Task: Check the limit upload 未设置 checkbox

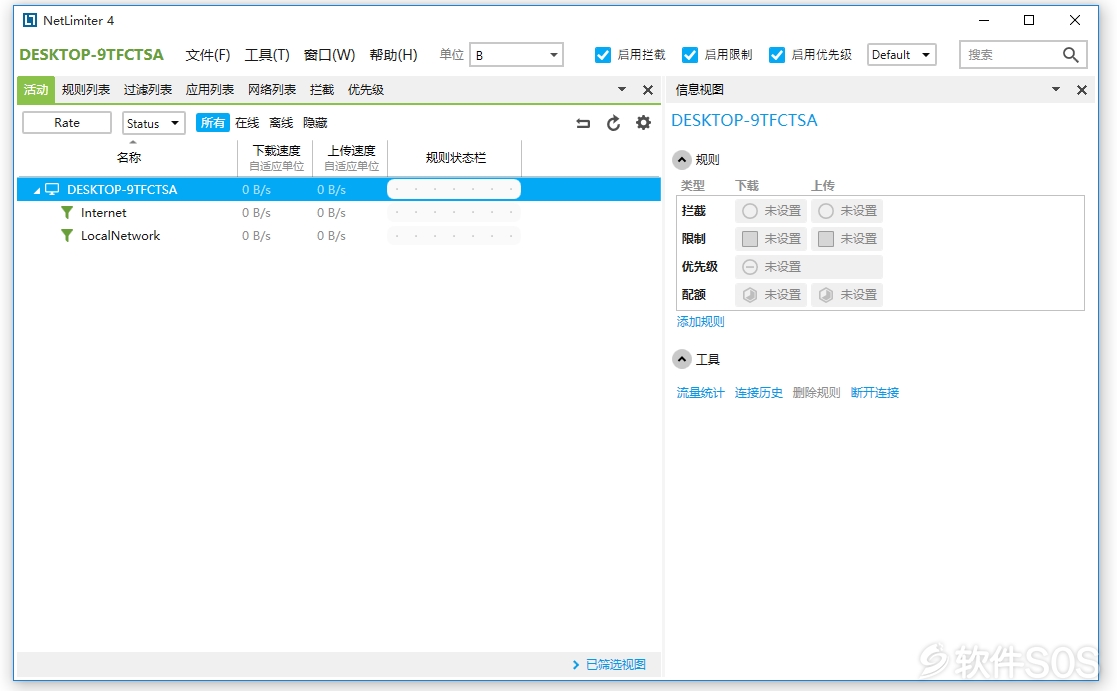Action: (x=826, y=239)
